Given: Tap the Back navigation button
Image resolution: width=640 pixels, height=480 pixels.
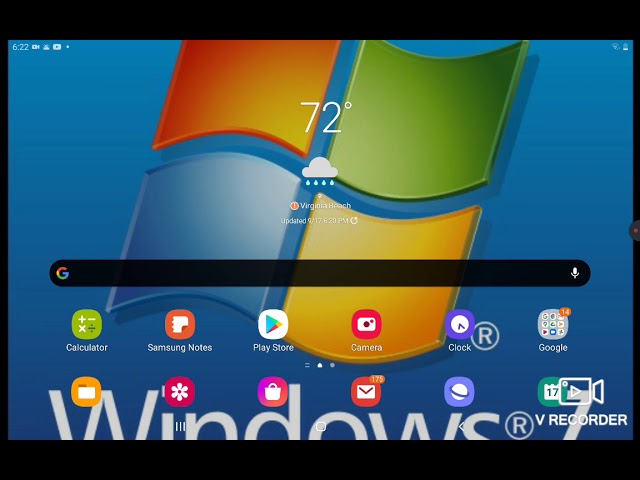Looking at the screenshot, I should pyautogui.click(x=461, y=427).
